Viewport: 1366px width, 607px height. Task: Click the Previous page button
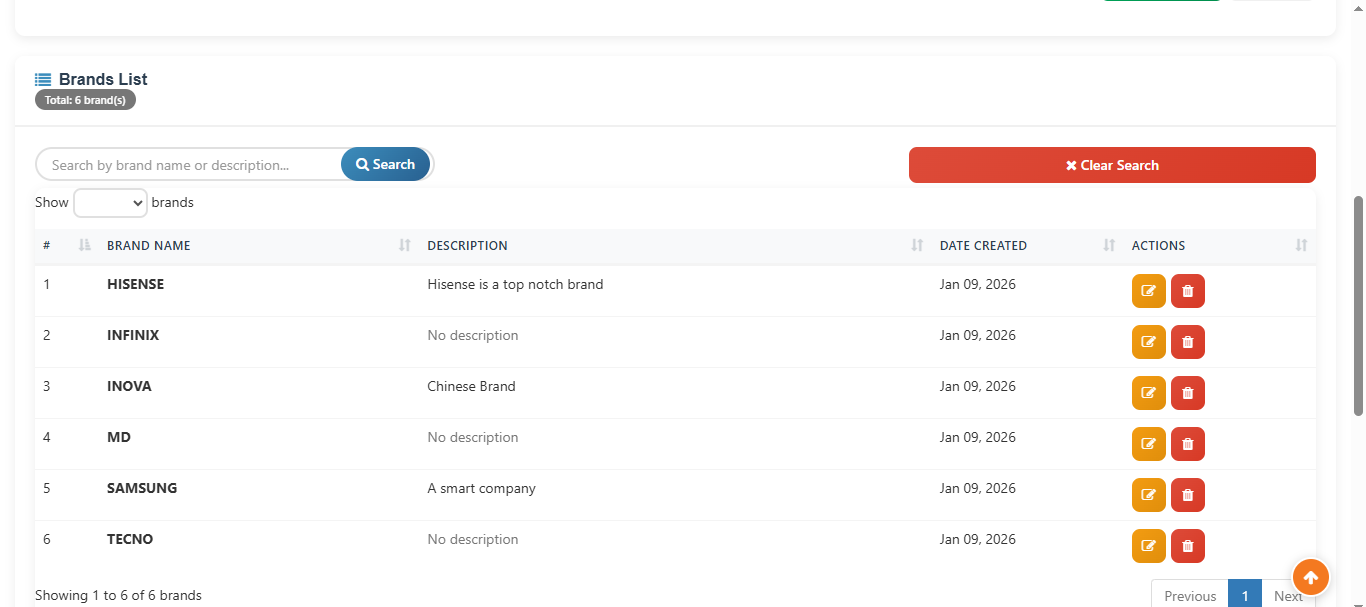[1189, 595]
